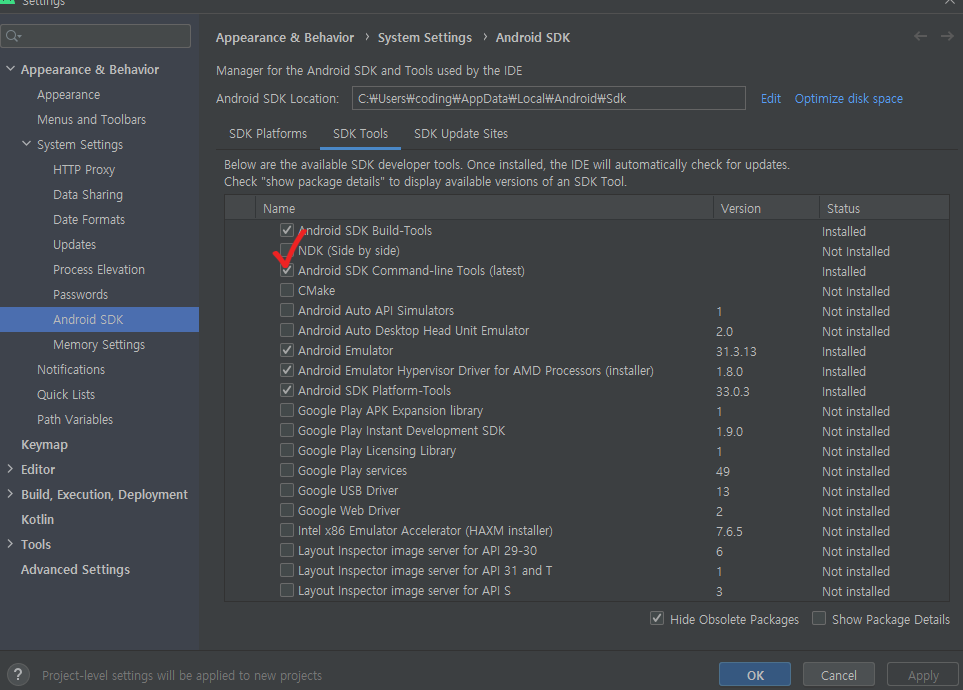Check the CMake checkbox
Viewport: 963px width, 690px height.
pos(287,289)
